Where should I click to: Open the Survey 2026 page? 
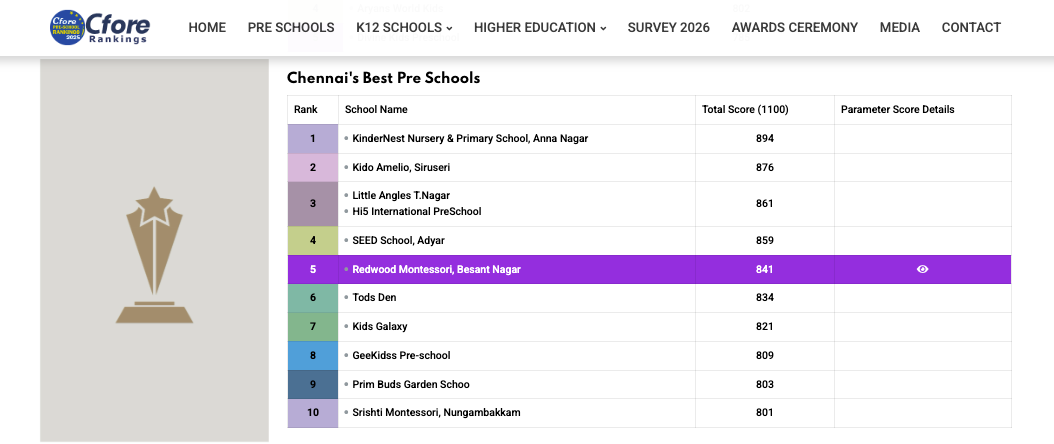point(668,28)
